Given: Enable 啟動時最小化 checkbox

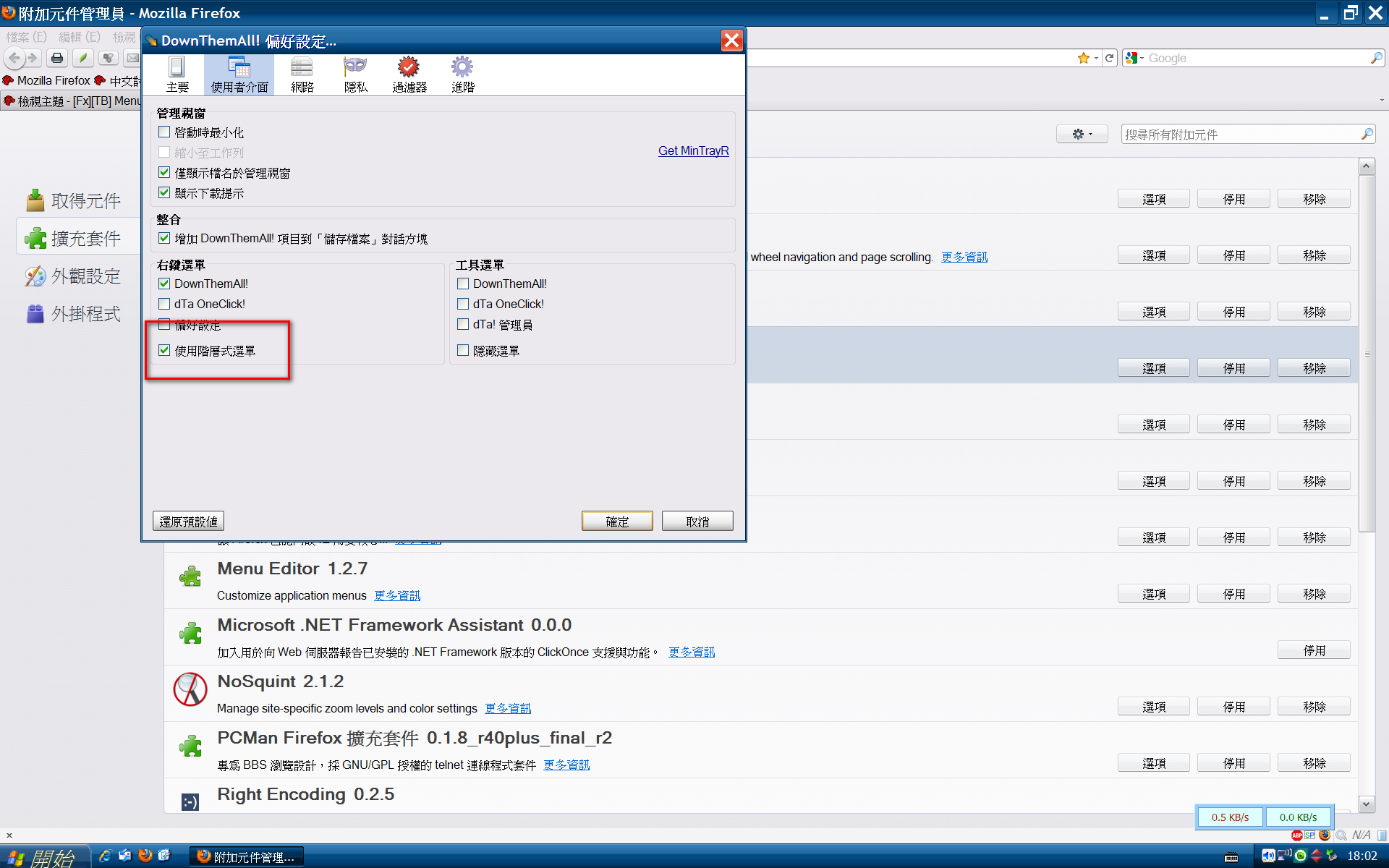Looking at the screenshot, I should [x=165, y=132].
